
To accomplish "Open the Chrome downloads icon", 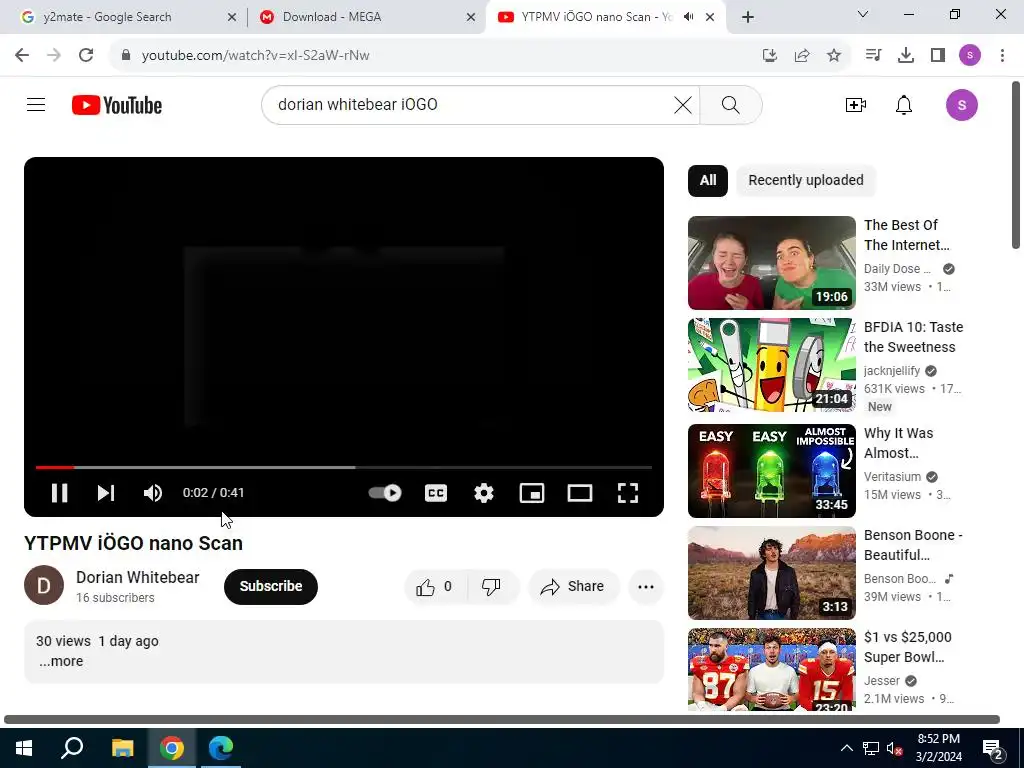I will pyautogui.click(x=905, y=56).
